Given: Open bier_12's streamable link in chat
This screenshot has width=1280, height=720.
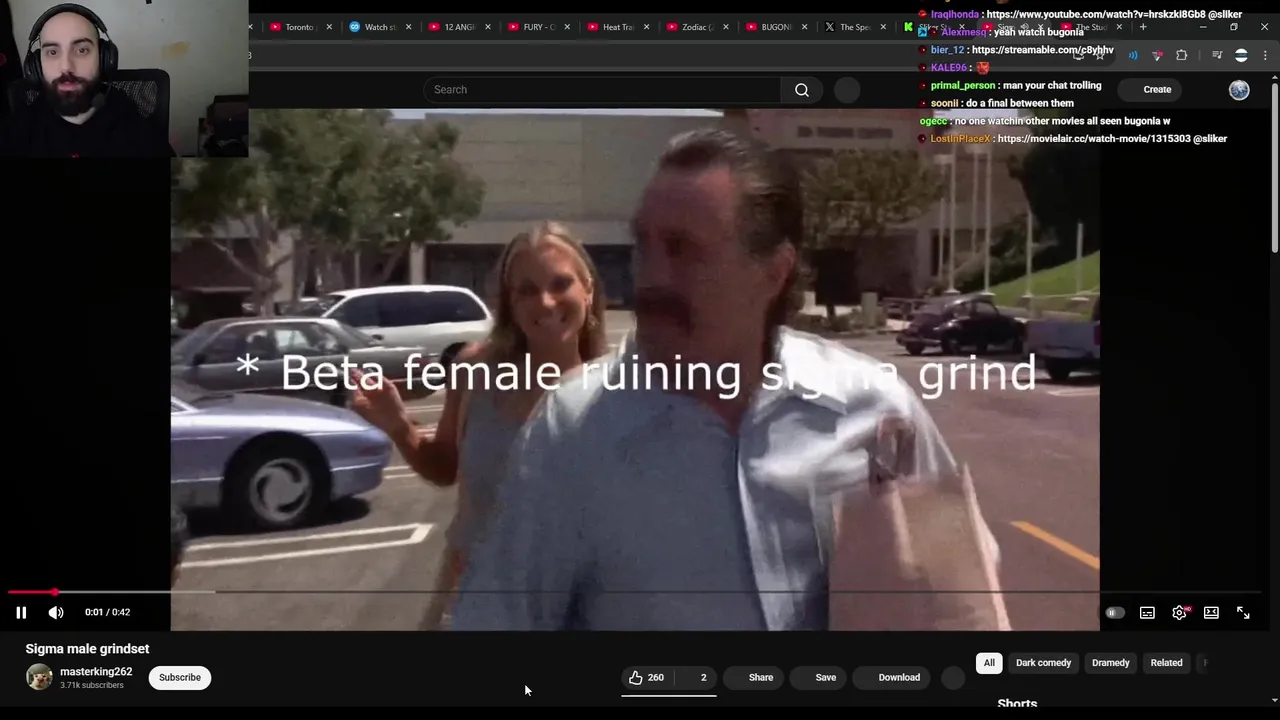Looking at the screenshot, I should 1042,50.
